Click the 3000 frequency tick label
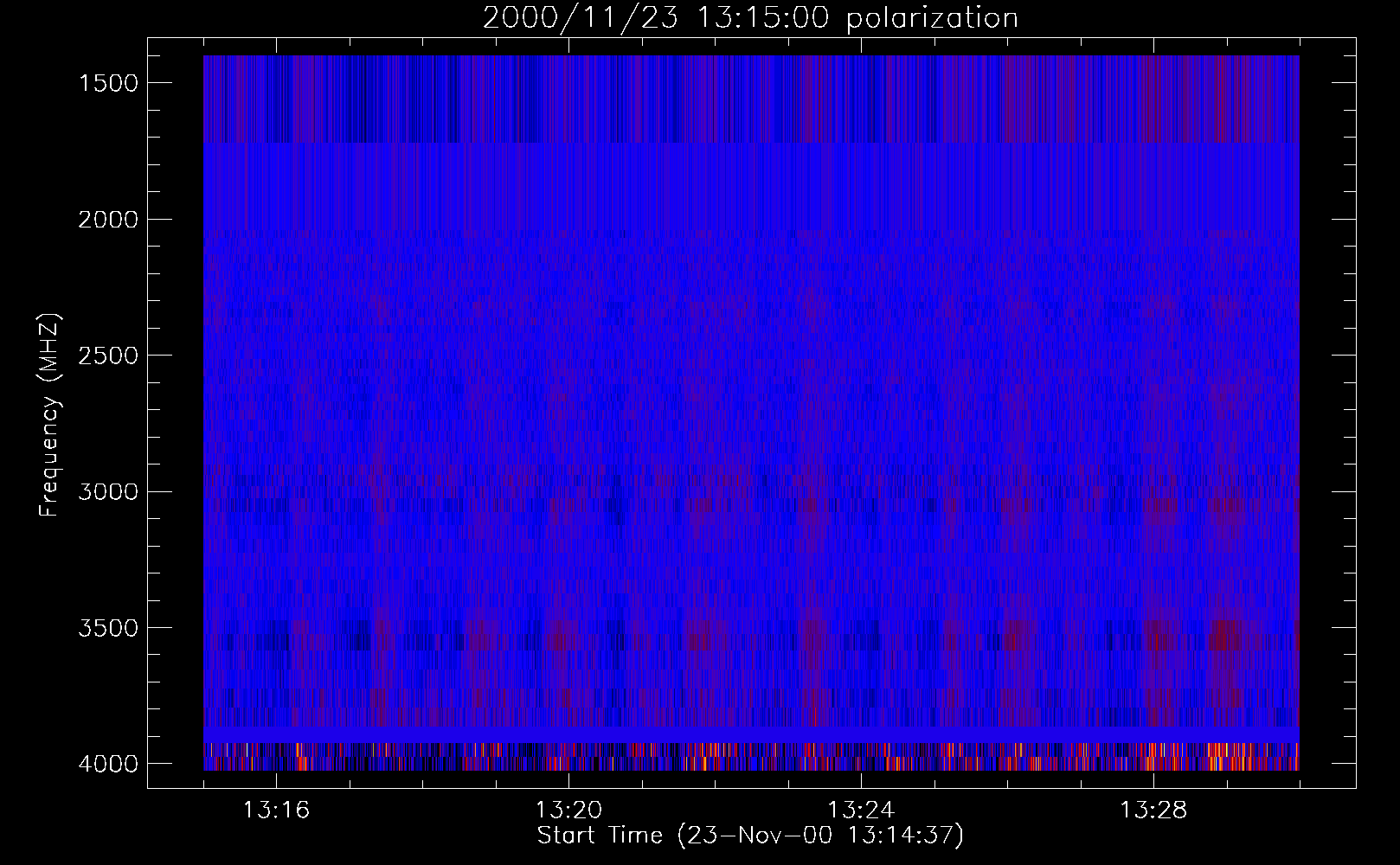 click(108, 492)
